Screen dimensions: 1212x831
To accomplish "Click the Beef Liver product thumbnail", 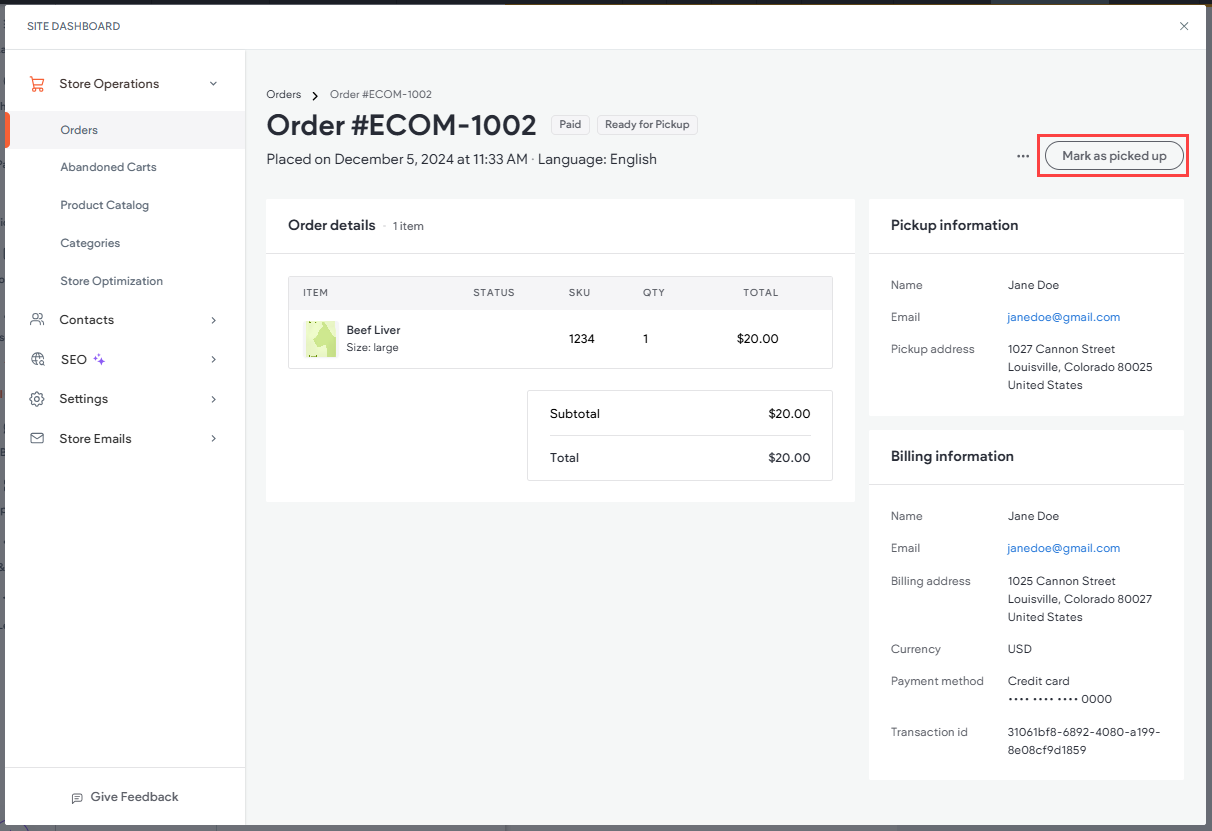I will click(x=320, y=339).
